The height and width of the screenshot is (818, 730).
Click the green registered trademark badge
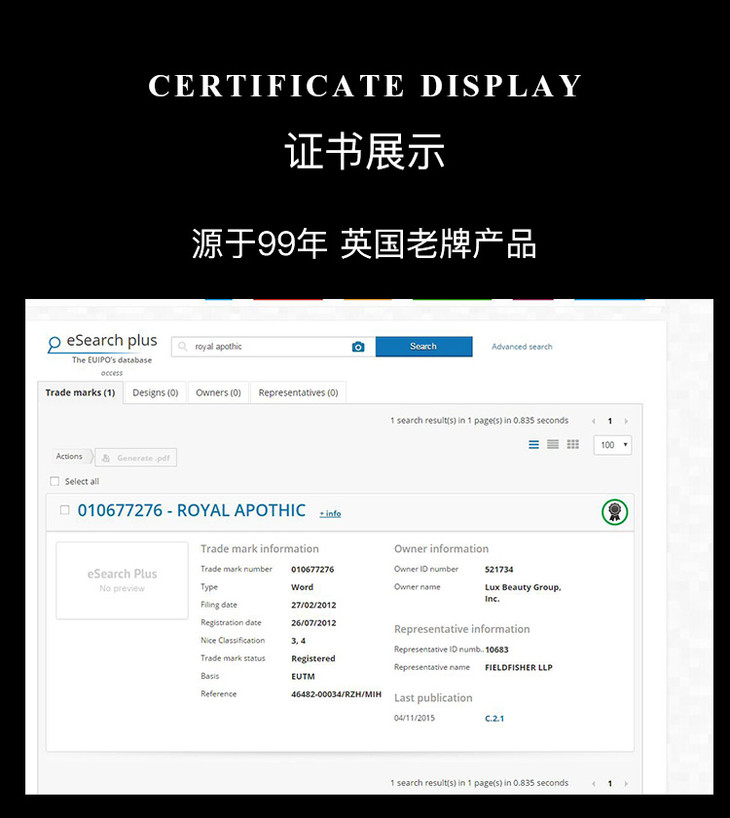614,512
